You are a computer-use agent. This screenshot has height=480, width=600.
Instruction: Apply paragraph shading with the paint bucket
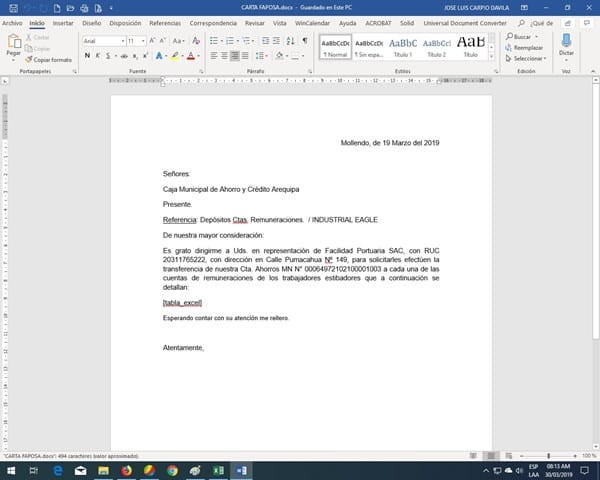tap(279, 56)
